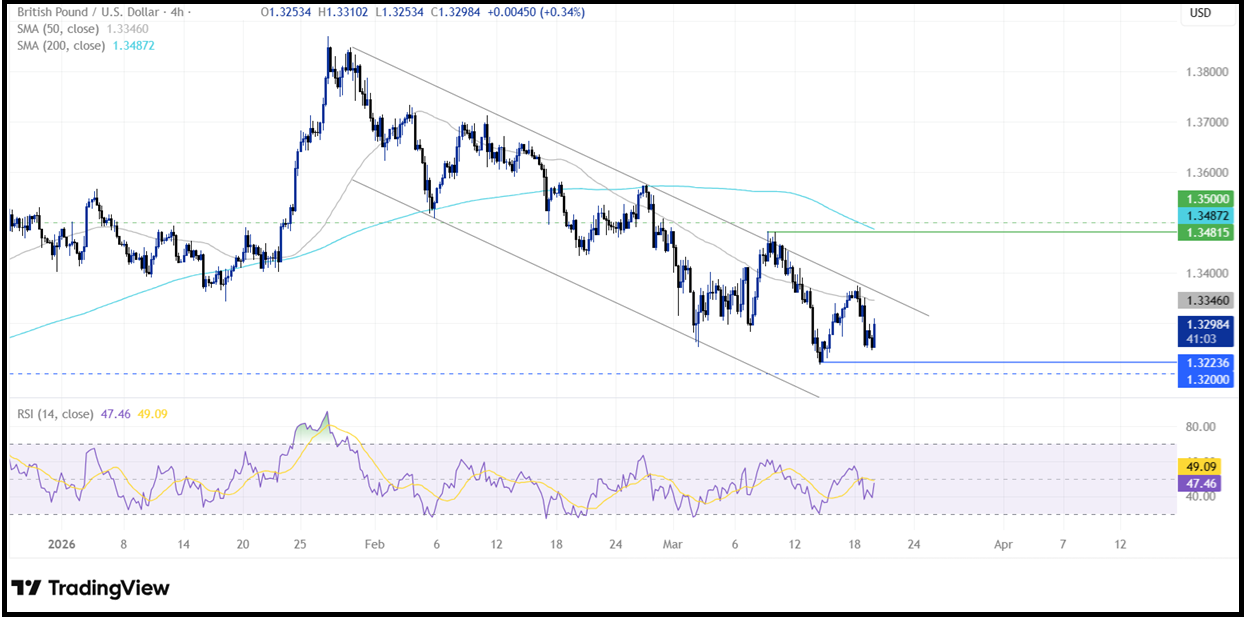Select the green 1.35000 resistance level label
Viewport: 1249px width, 618px height.
pos(1208,199)
